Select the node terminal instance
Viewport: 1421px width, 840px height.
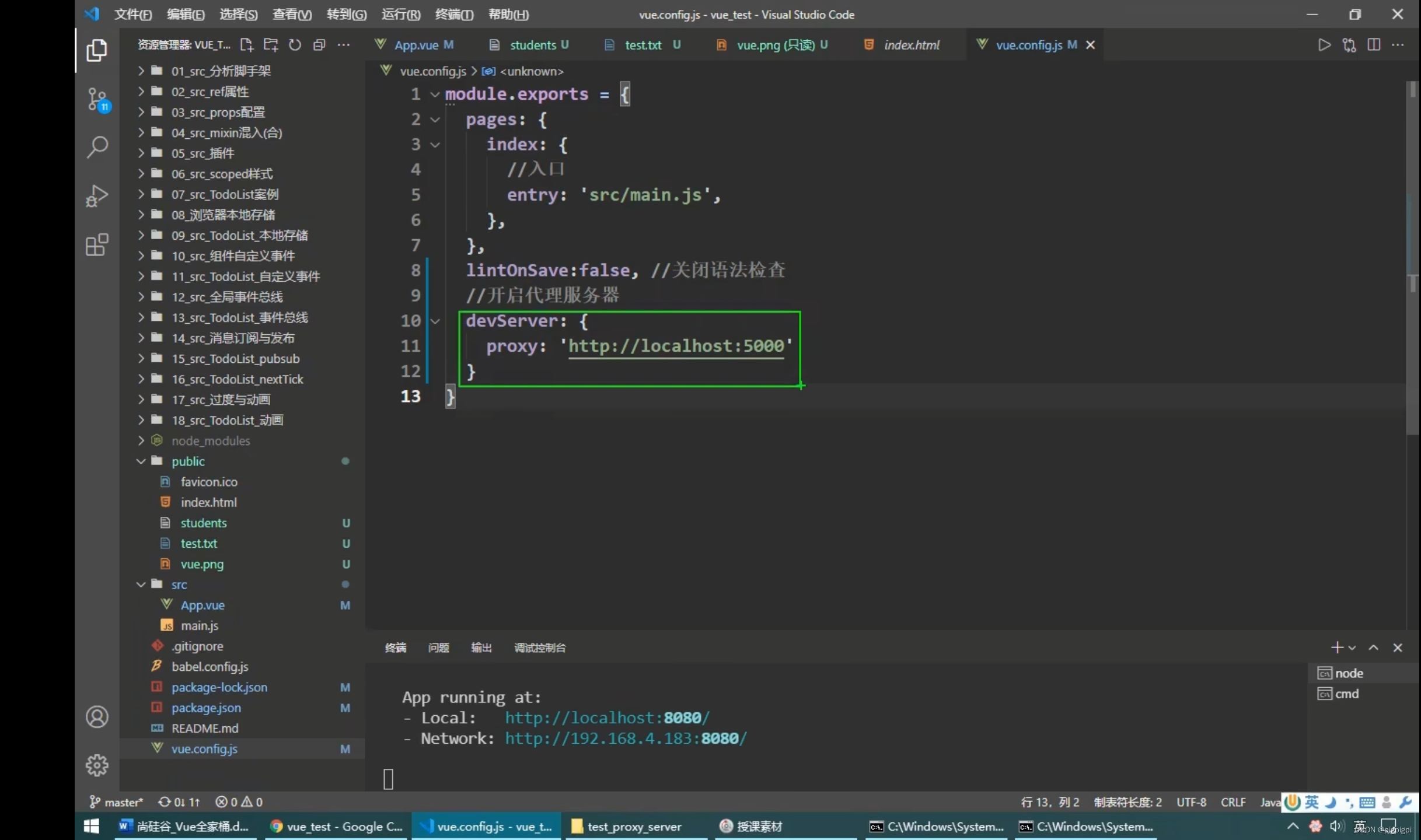(x=1363, y=673)
